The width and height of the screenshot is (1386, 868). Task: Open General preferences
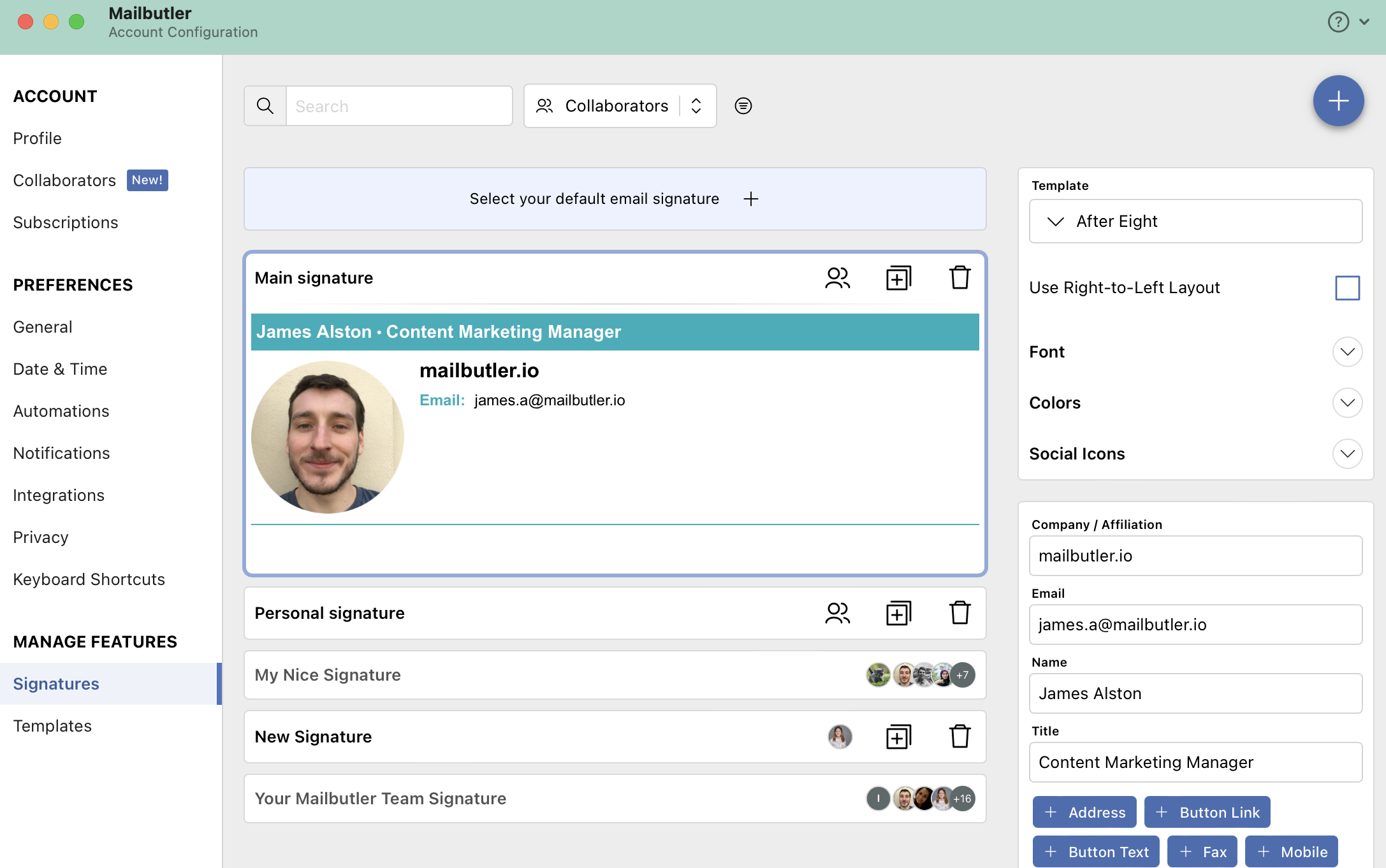[43, 327]
